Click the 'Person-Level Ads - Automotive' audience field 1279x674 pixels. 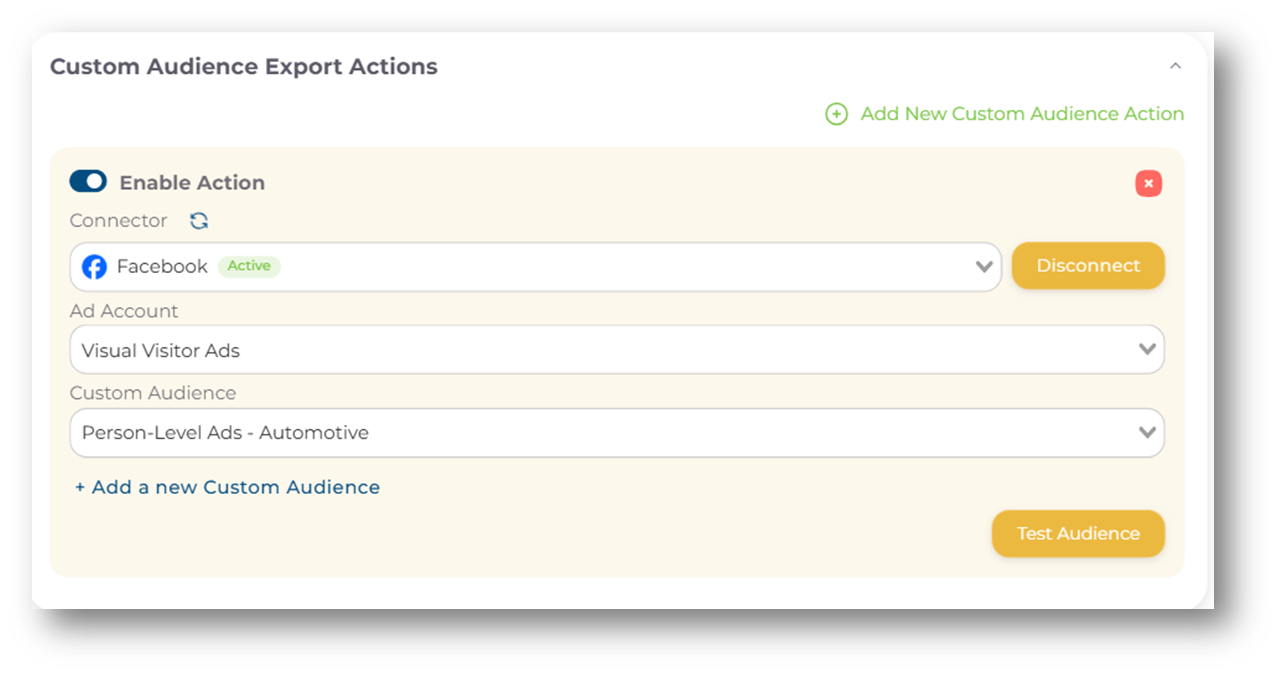(x=600, y=433)
